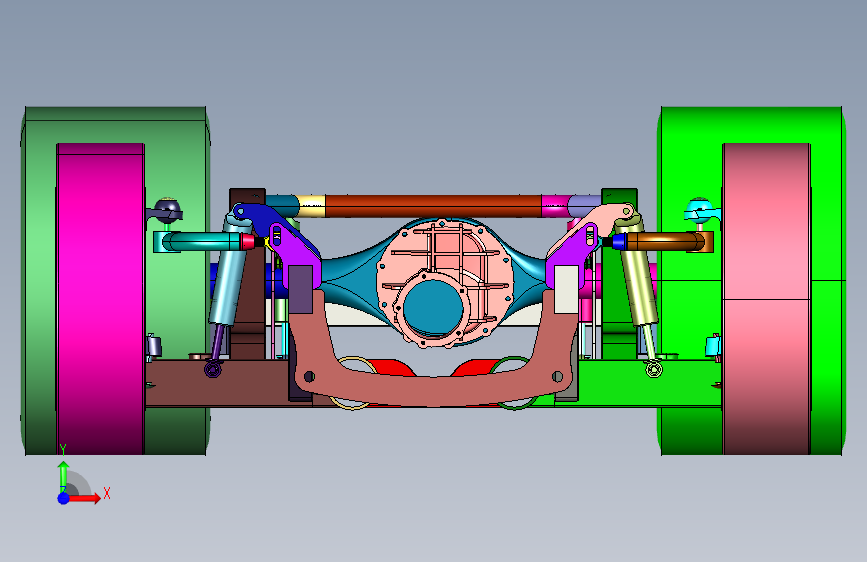Select the lavender tie rod end segment
867x562 pixels.
584,206
